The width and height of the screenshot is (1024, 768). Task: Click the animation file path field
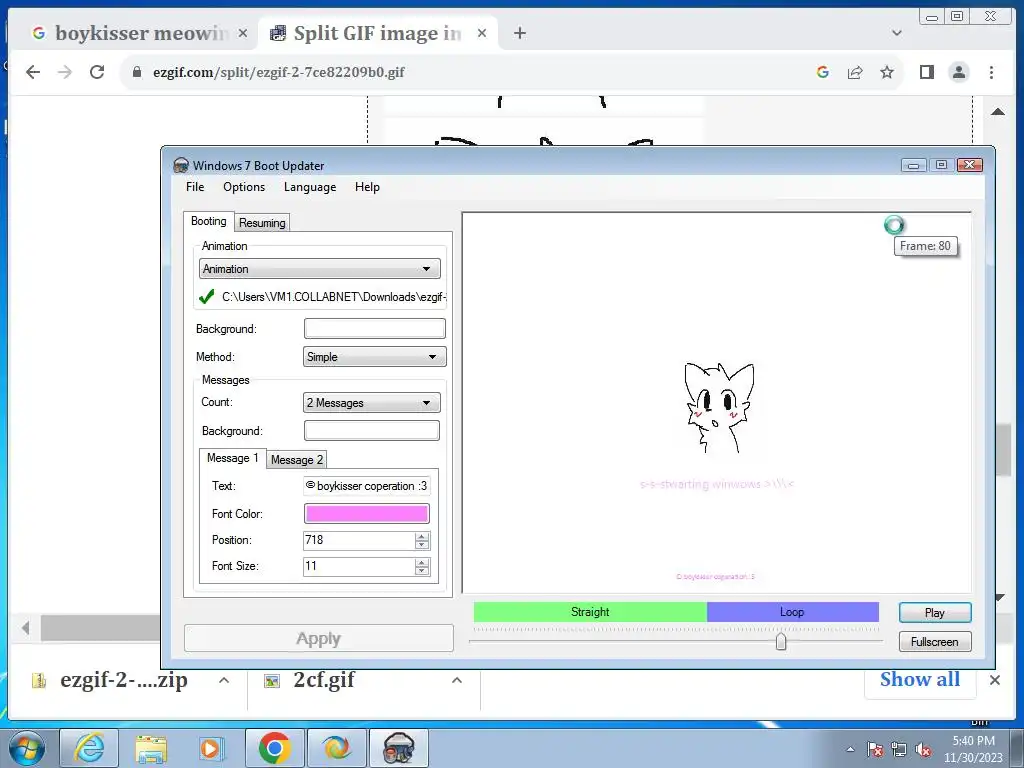click(334, 296)
